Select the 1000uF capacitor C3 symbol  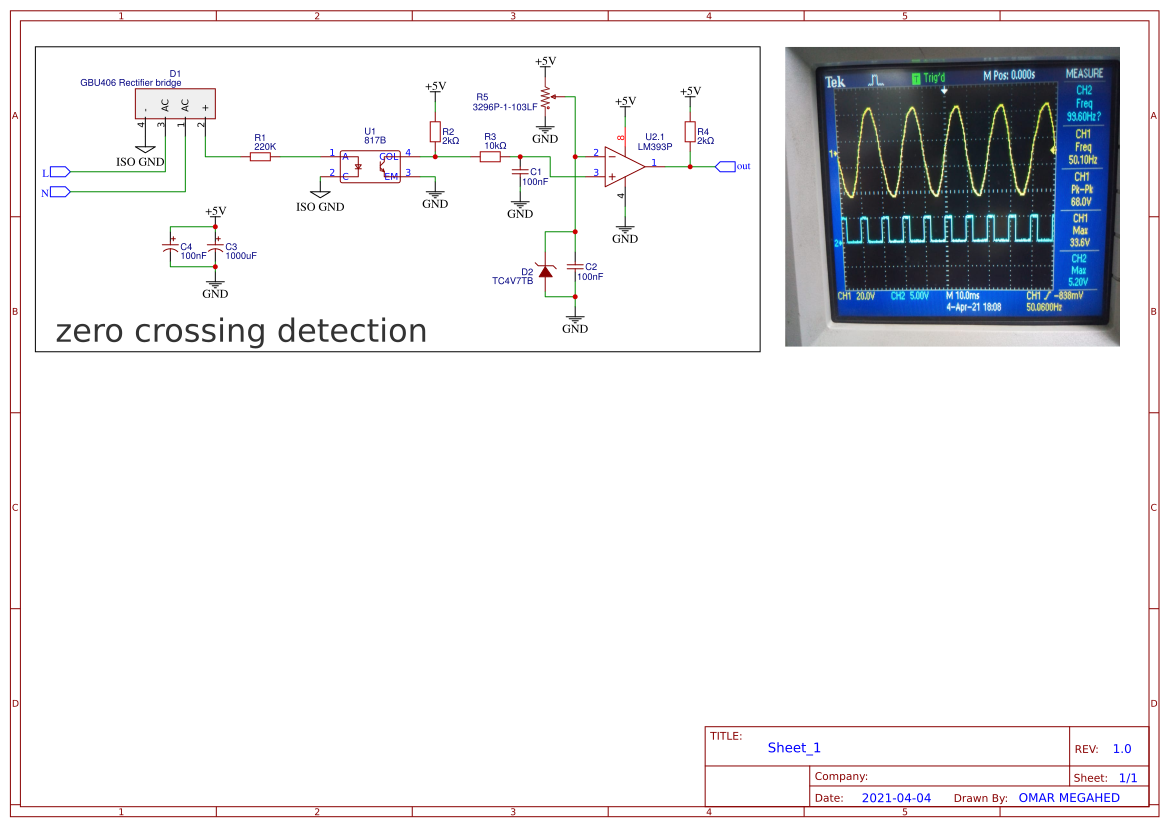[215, 248]
